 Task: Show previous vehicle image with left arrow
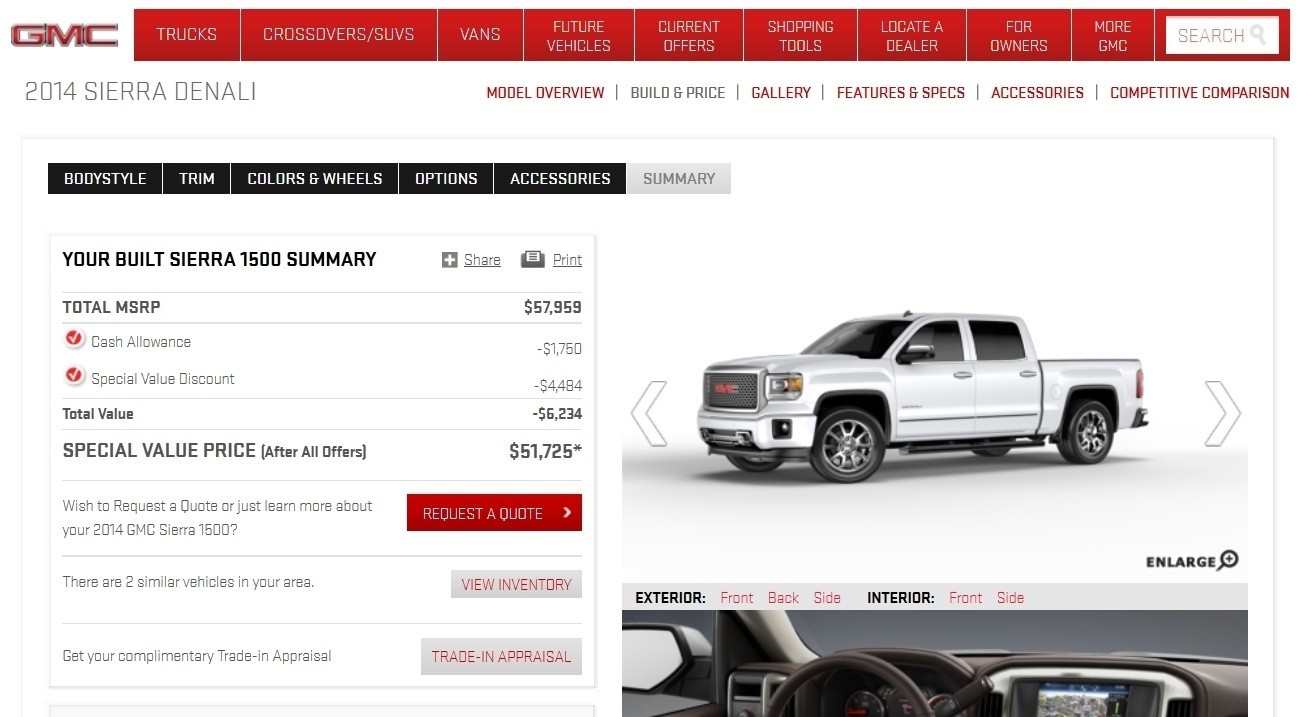coord(648,413)
